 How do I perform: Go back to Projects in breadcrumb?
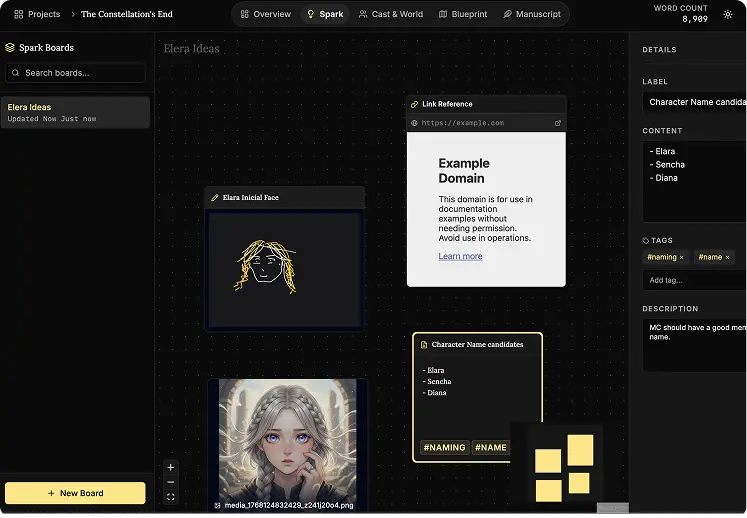(37, 14)
